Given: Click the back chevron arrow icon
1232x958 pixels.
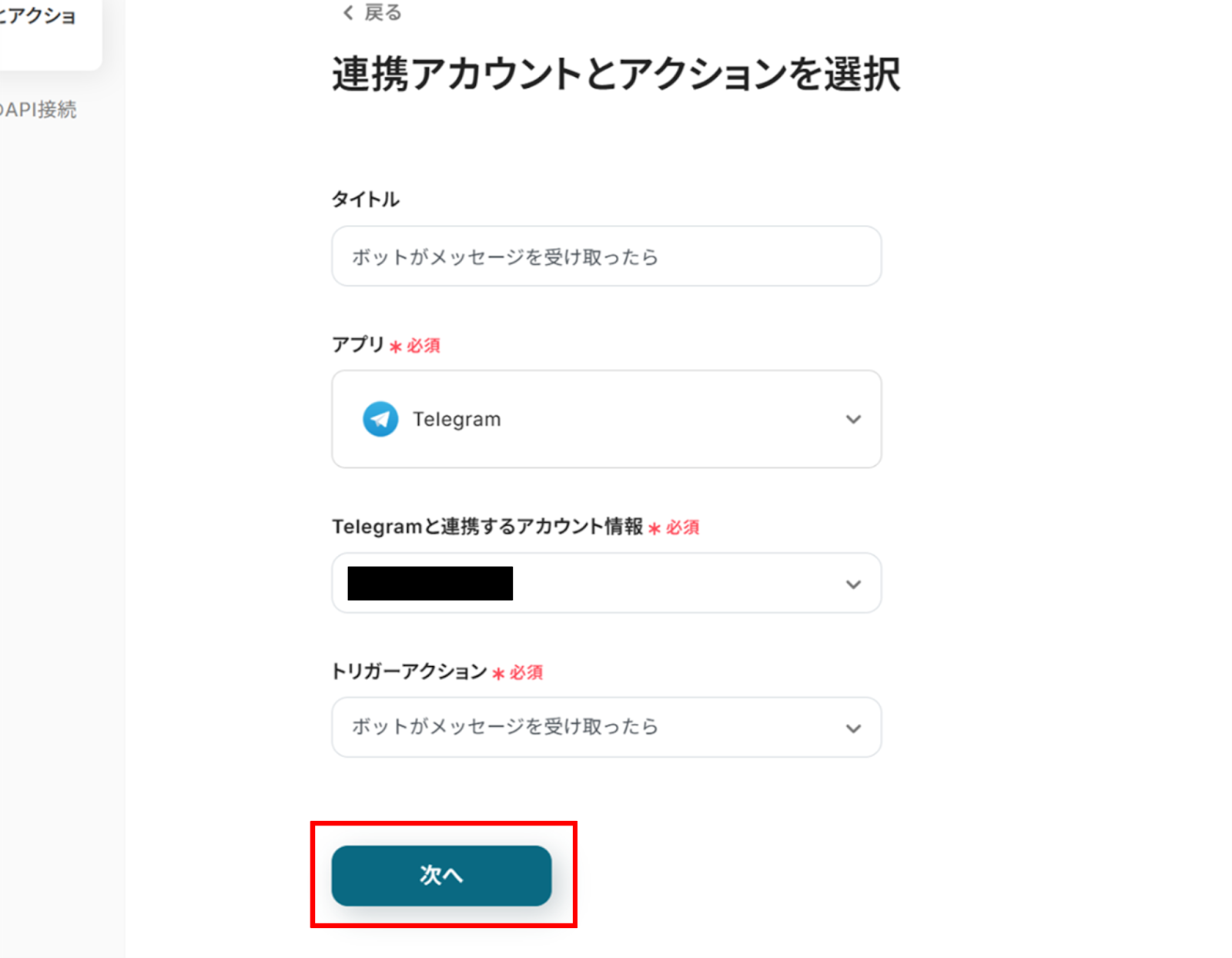Looking at the screenshot, I should tap(348, 12).
